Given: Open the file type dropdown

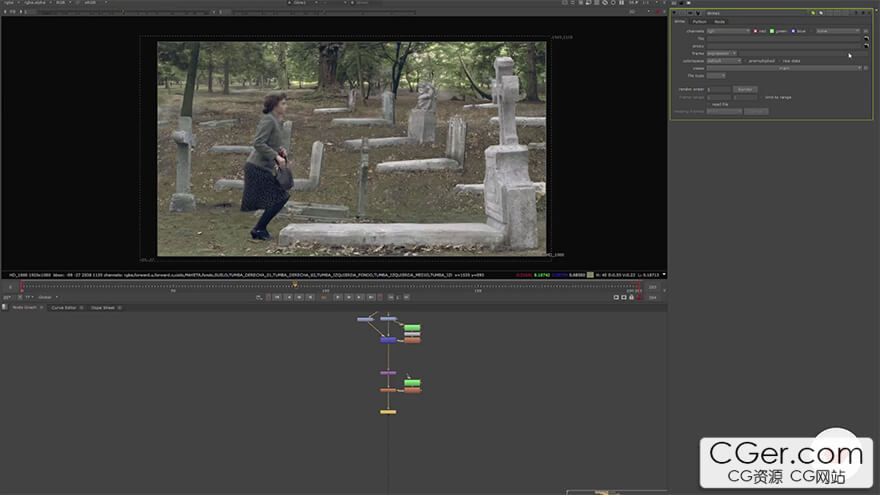Looking at the screenshot, I should [x=716, y=75].
